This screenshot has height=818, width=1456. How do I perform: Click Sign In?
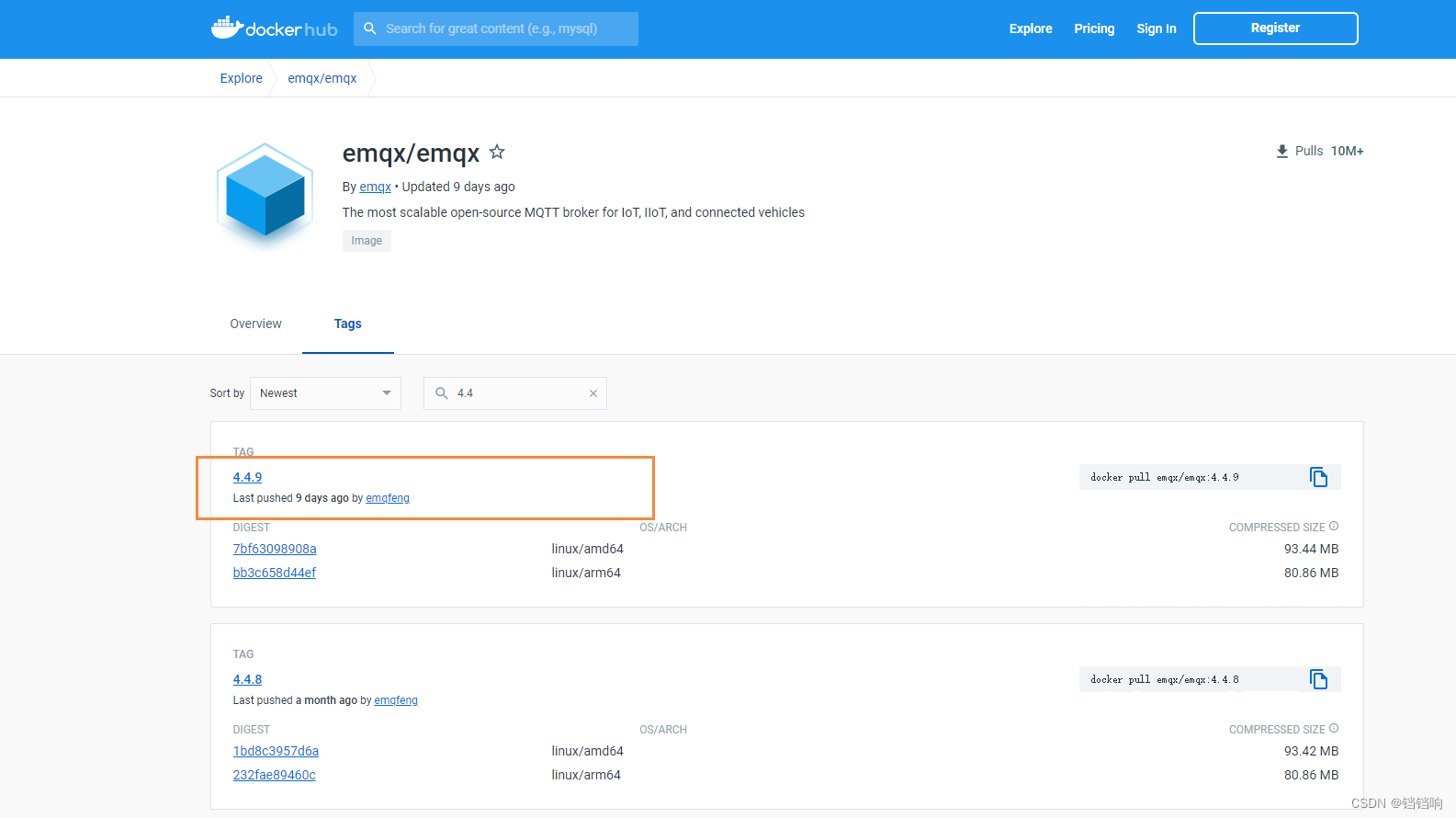pos(1157,28)
